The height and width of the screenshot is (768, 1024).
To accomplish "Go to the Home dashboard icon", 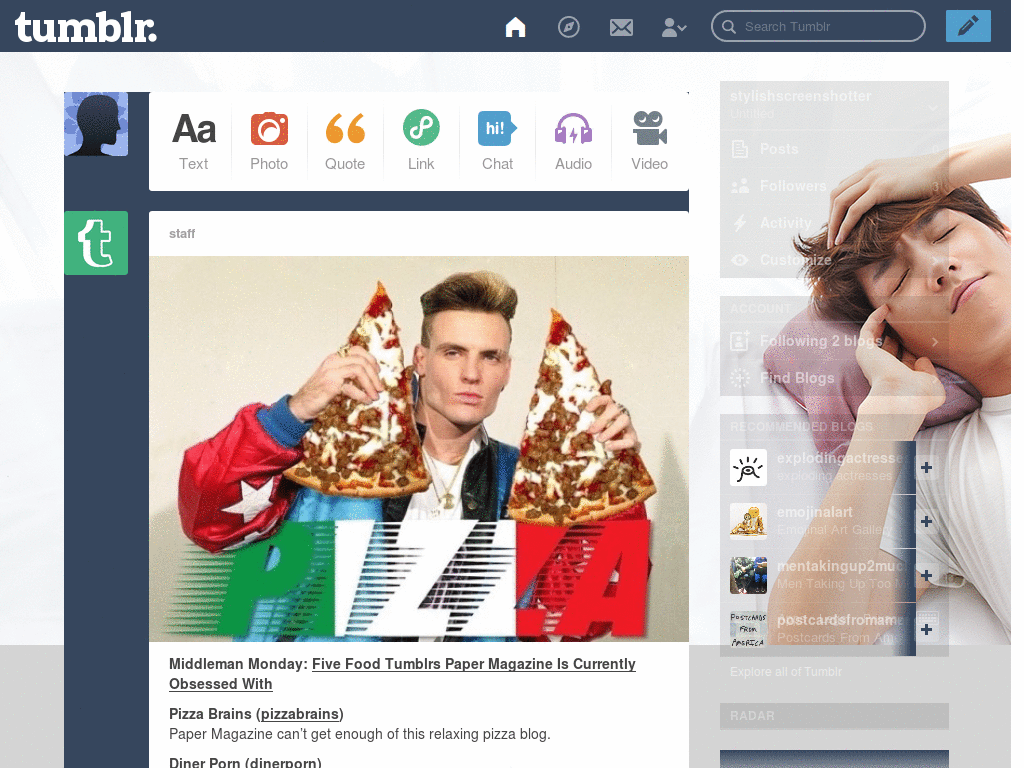I will pos(515,27).
